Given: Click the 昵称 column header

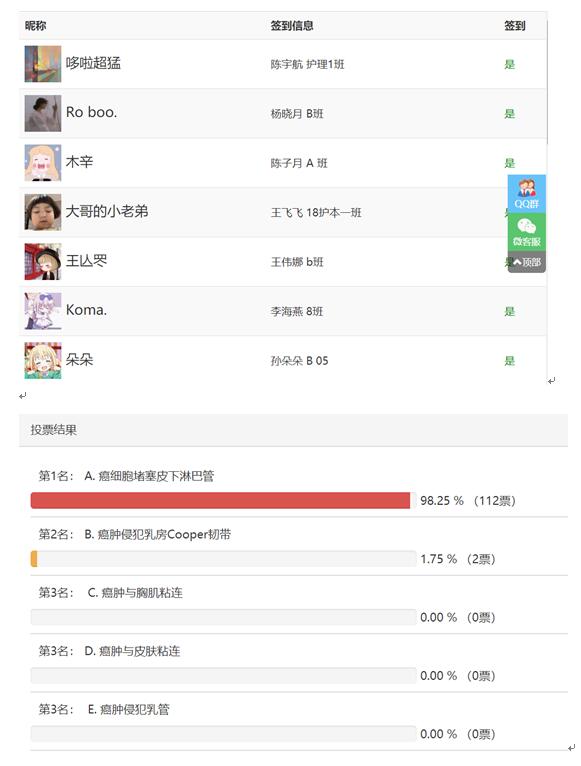Looking at the screenshot, I should [36, 25].
